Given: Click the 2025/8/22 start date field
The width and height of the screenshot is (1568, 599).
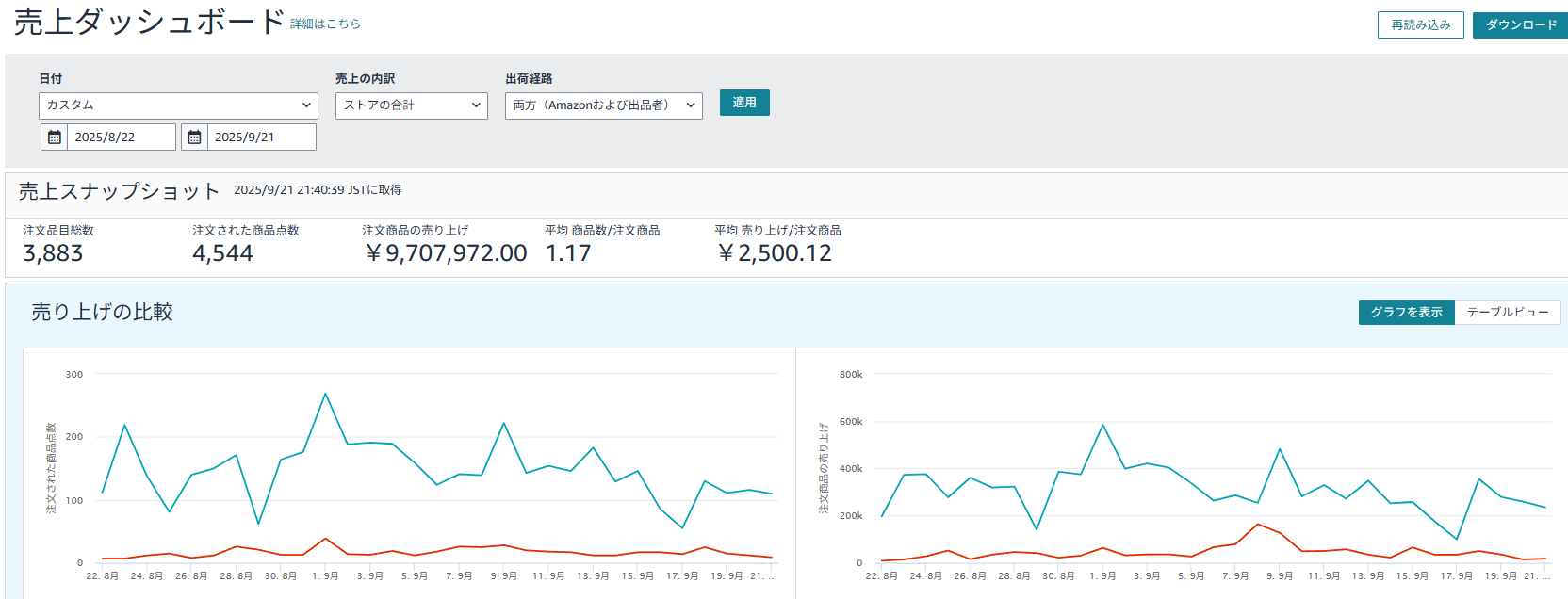Looking at the screenshot, I should click(121, 138).
